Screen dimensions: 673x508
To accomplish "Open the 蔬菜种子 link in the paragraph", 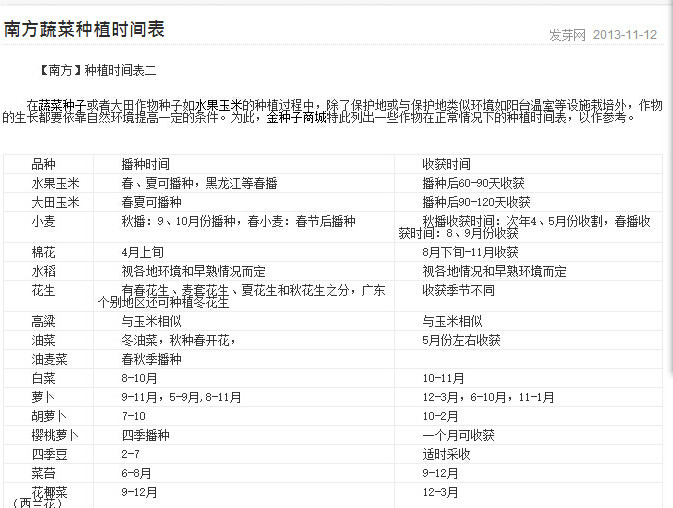I will (62, 105).
